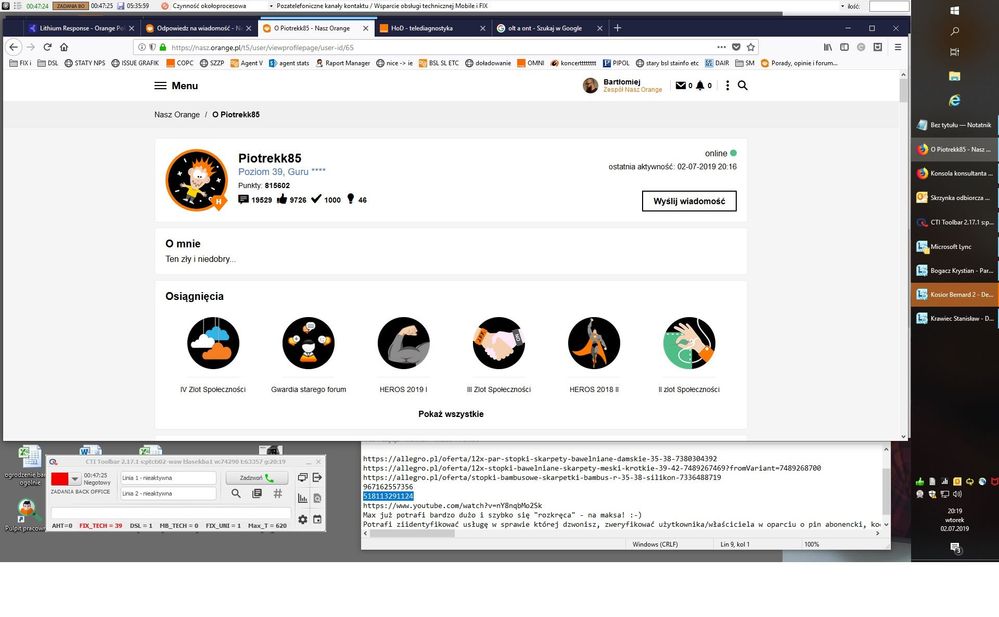
Task: Open the messages envelope icon
Action: point(682,86)
